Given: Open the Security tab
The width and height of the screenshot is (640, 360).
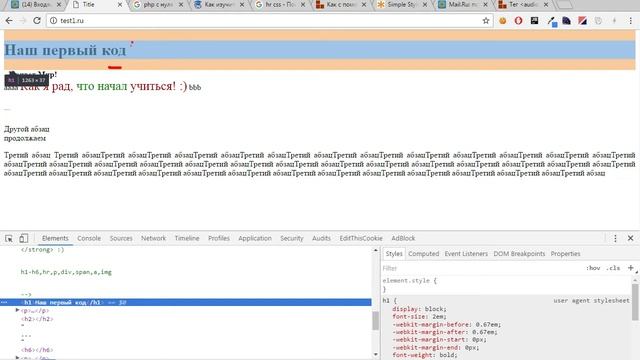Looking at the screenshot, I should [x=292, y=238].
